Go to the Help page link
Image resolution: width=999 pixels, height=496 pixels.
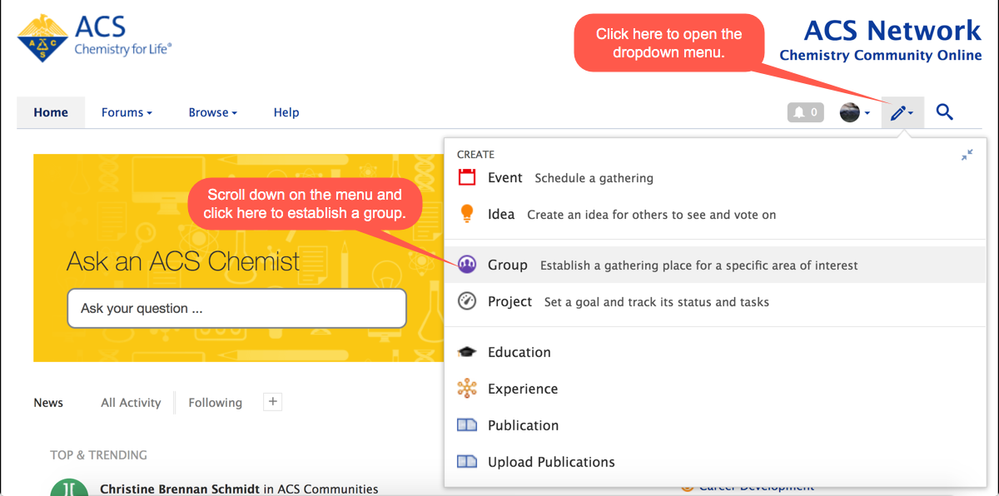point(286,113)
